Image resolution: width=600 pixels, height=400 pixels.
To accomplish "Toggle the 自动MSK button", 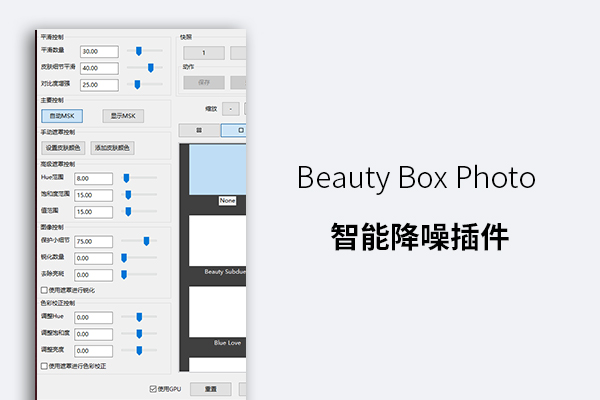I will click(x=62, y=116).
